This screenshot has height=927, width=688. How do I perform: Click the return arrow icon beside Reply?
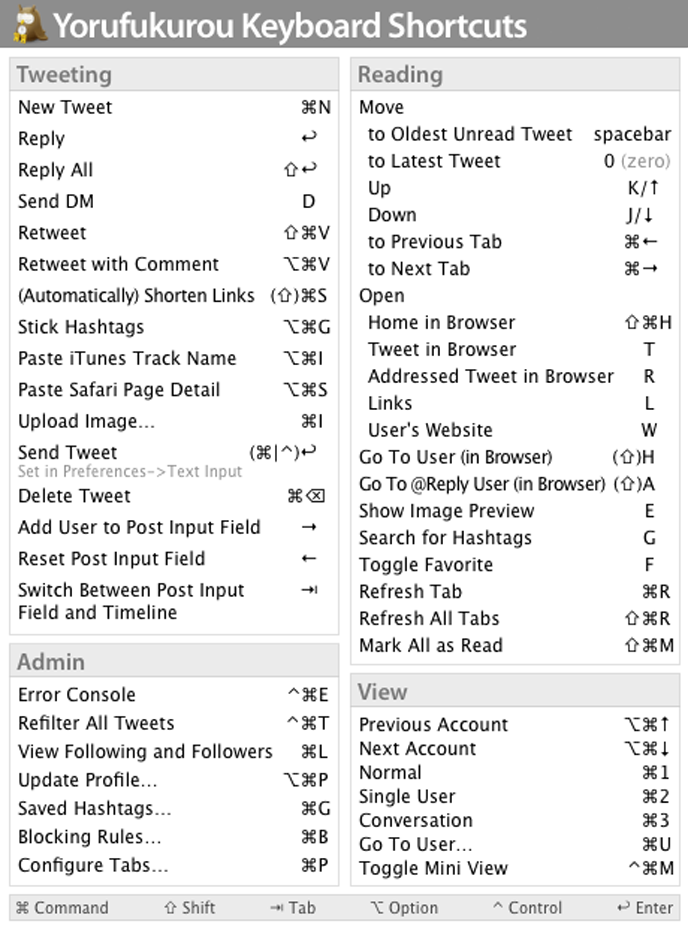pyautogui.click(x=309, y=139)
